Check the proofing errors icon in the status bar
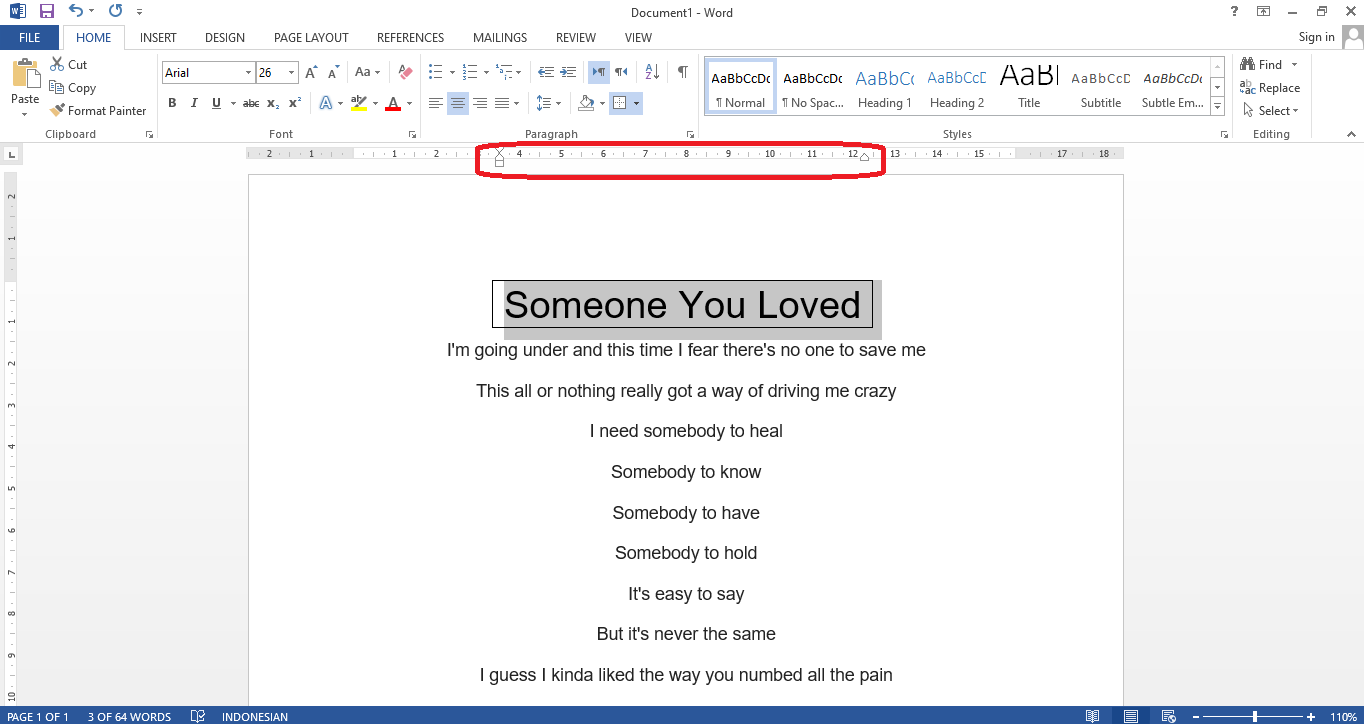This screenshot has width=1364, height=724. click(198, 716)
